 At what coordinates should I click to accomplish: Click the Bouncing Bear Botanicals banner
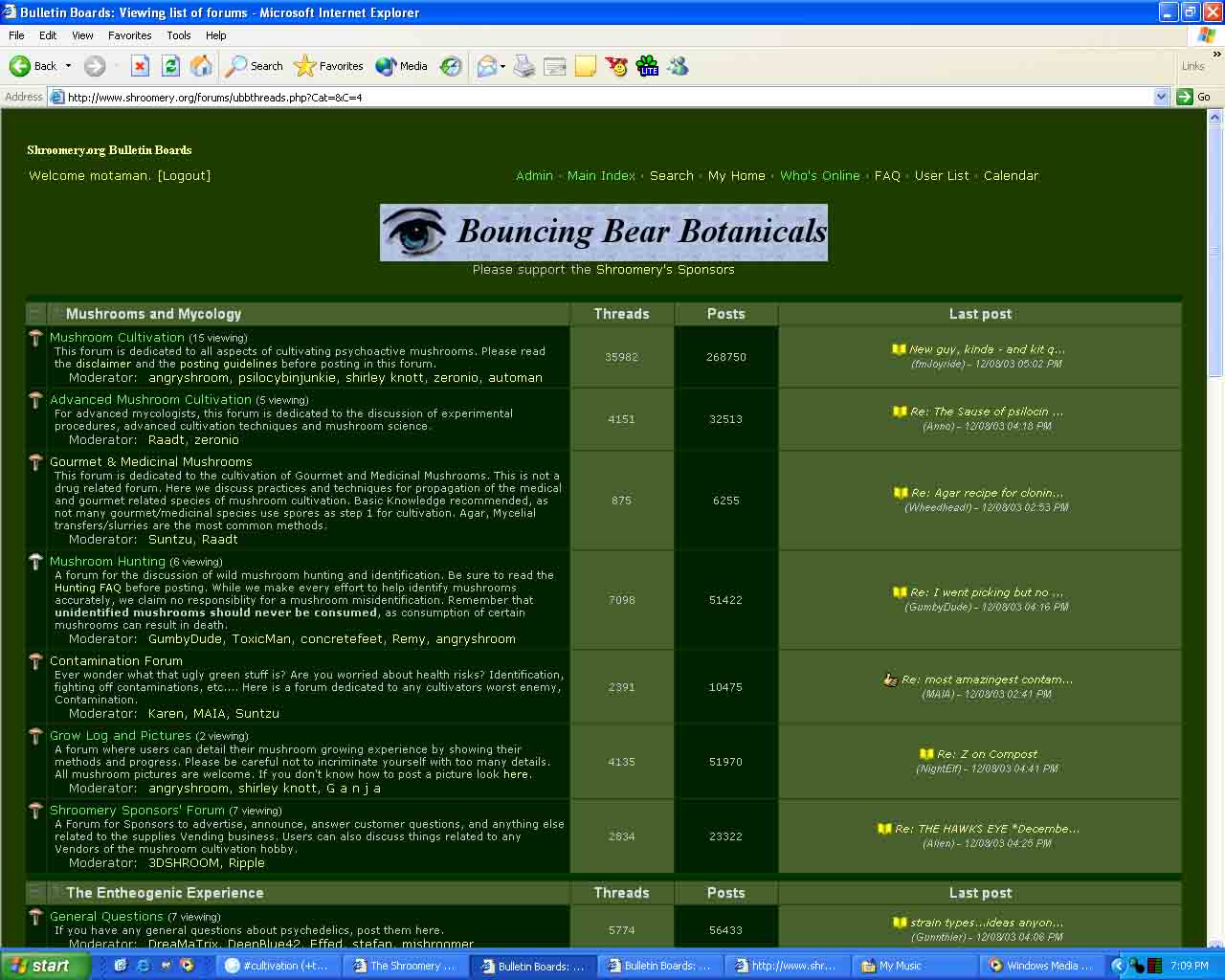[x=604, y=233]
